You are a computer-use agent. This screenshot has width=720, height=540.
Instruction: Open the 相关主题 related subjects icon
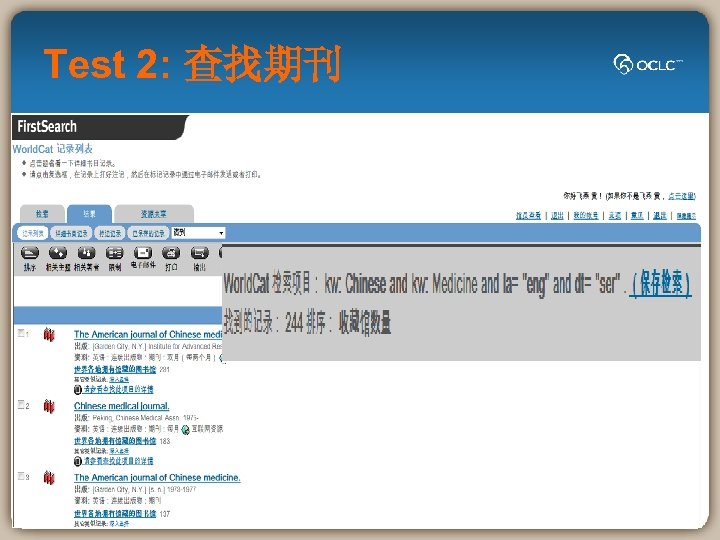pos(58,253)
